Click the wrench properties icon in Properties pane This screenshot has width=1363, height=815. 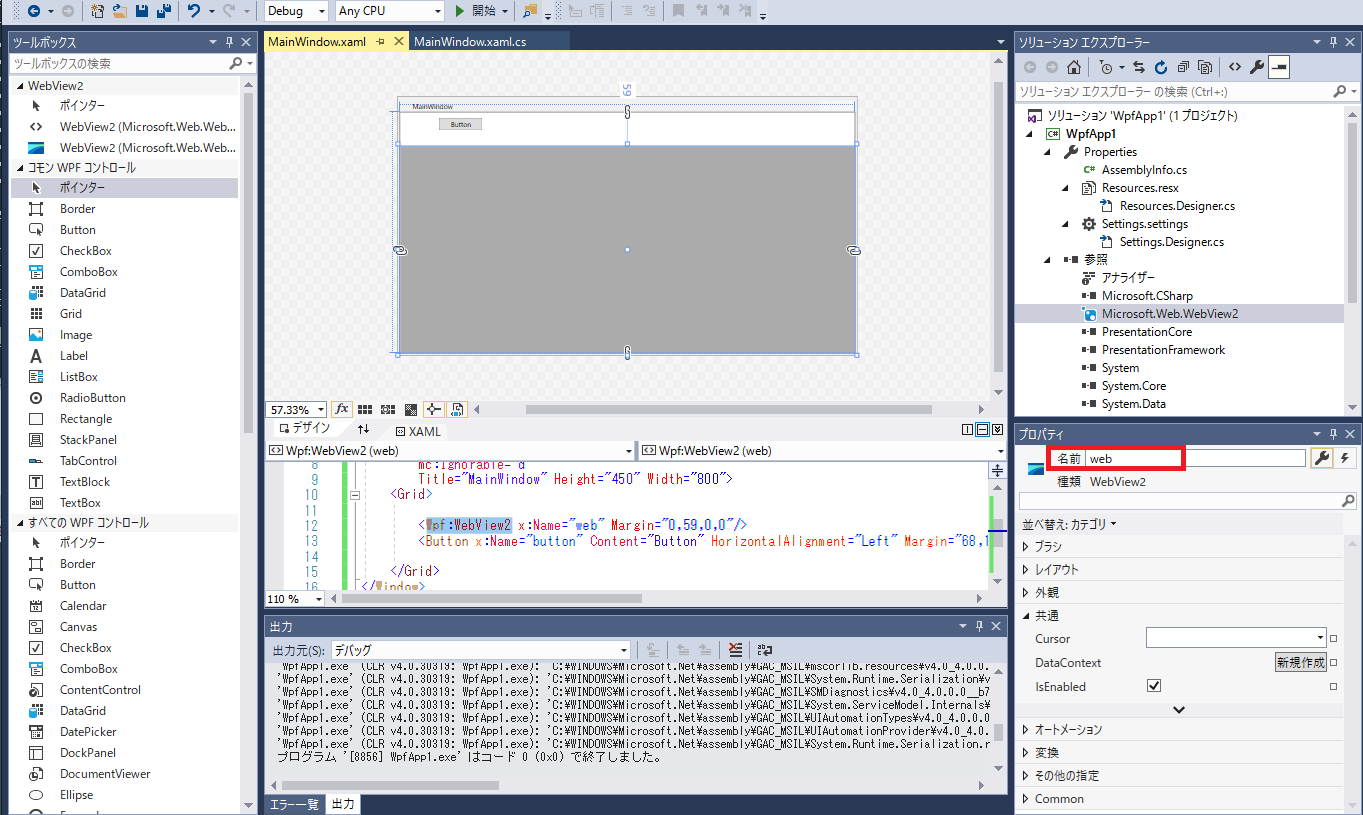pyautogui.click(x=1322, y=460)
